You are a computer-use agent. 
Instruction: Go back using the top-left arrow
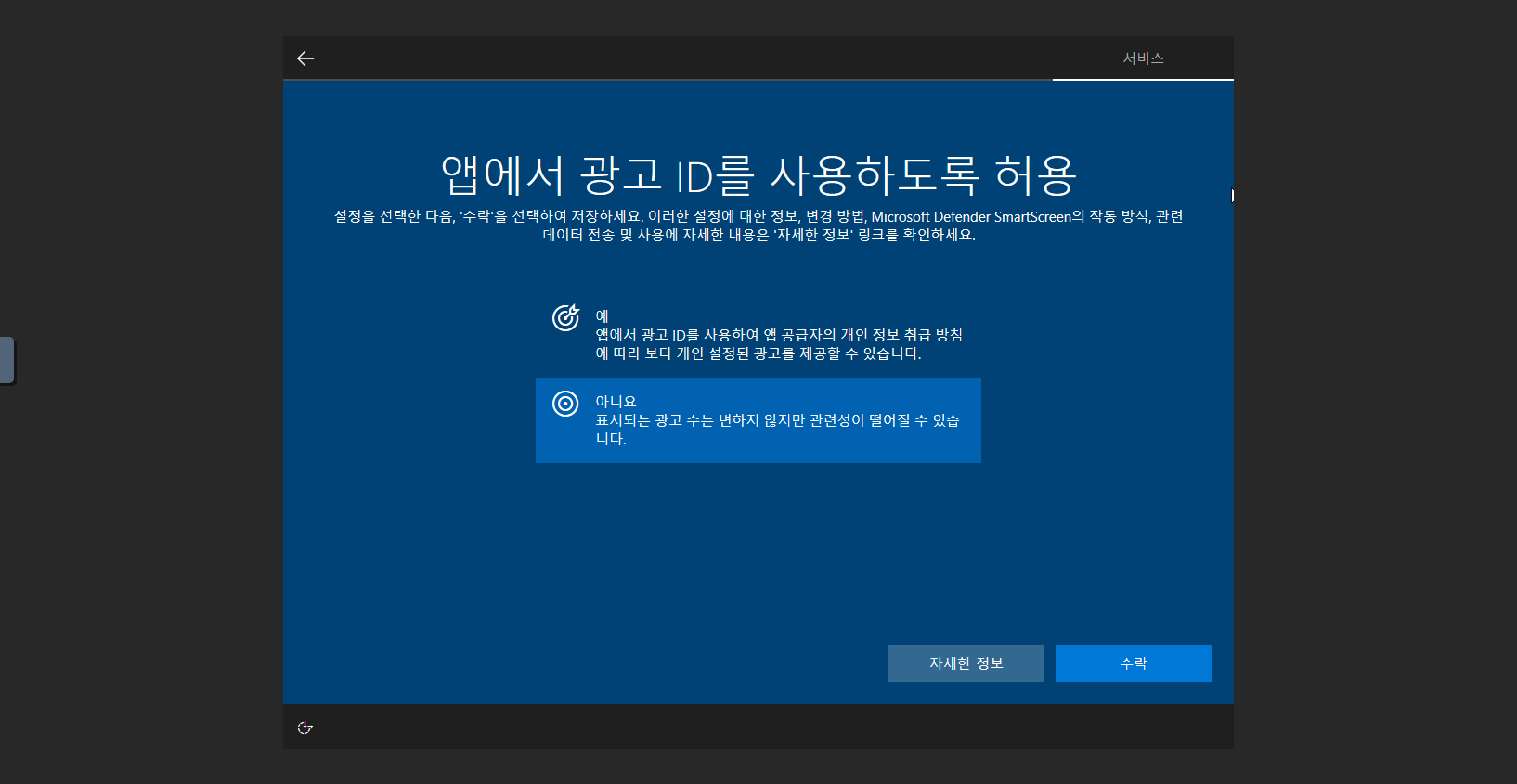(x=305, y=58)
